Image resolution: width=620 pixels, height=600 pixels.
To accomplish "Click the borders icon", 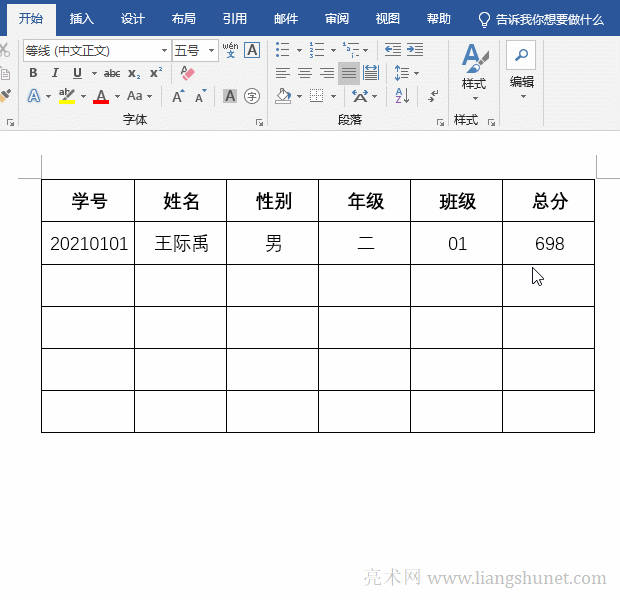I will point(316,96).
